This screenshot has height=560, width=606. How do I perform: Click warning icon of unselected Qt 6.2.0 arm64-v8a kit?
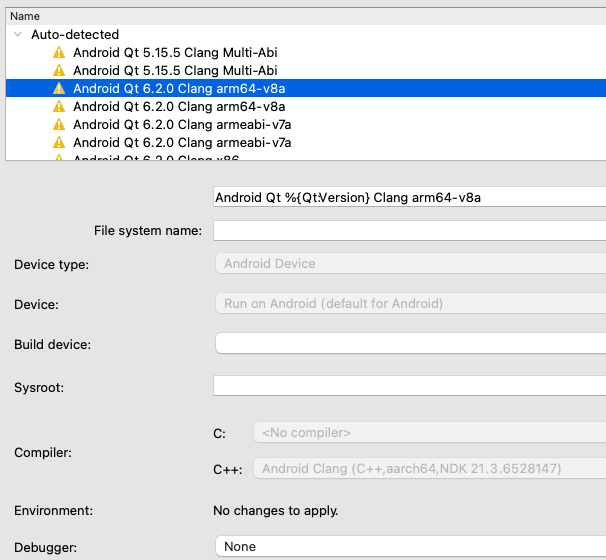(x=59, y=106)
